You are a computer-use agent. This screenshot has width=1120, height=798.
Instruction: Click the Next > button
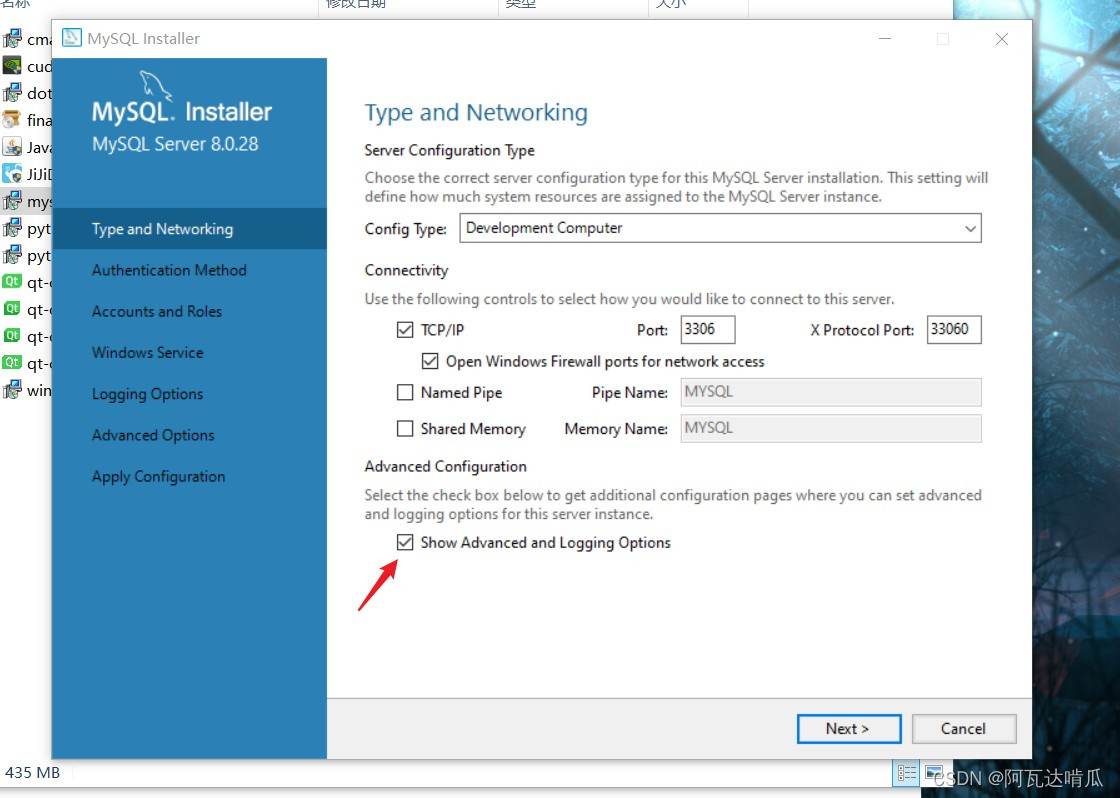(849, 729)
